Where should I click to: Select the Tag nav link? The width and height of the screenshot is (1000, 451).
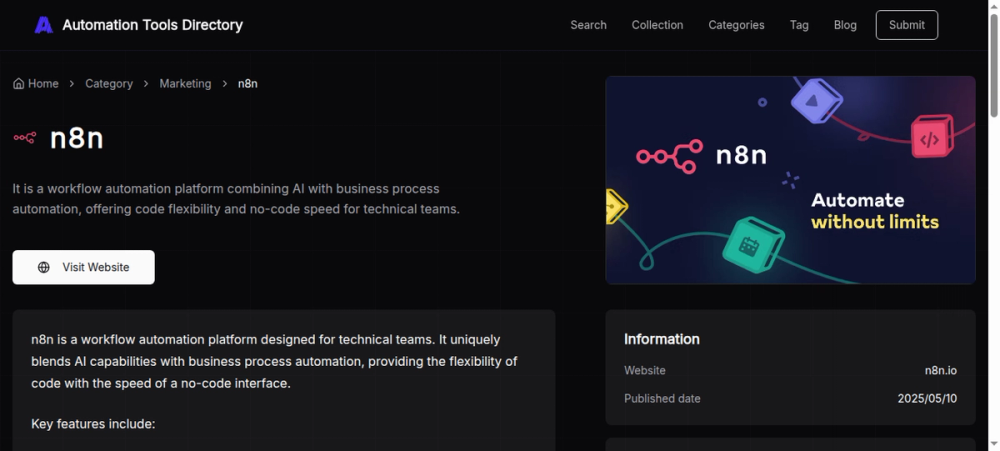click(x=799, y=25)
